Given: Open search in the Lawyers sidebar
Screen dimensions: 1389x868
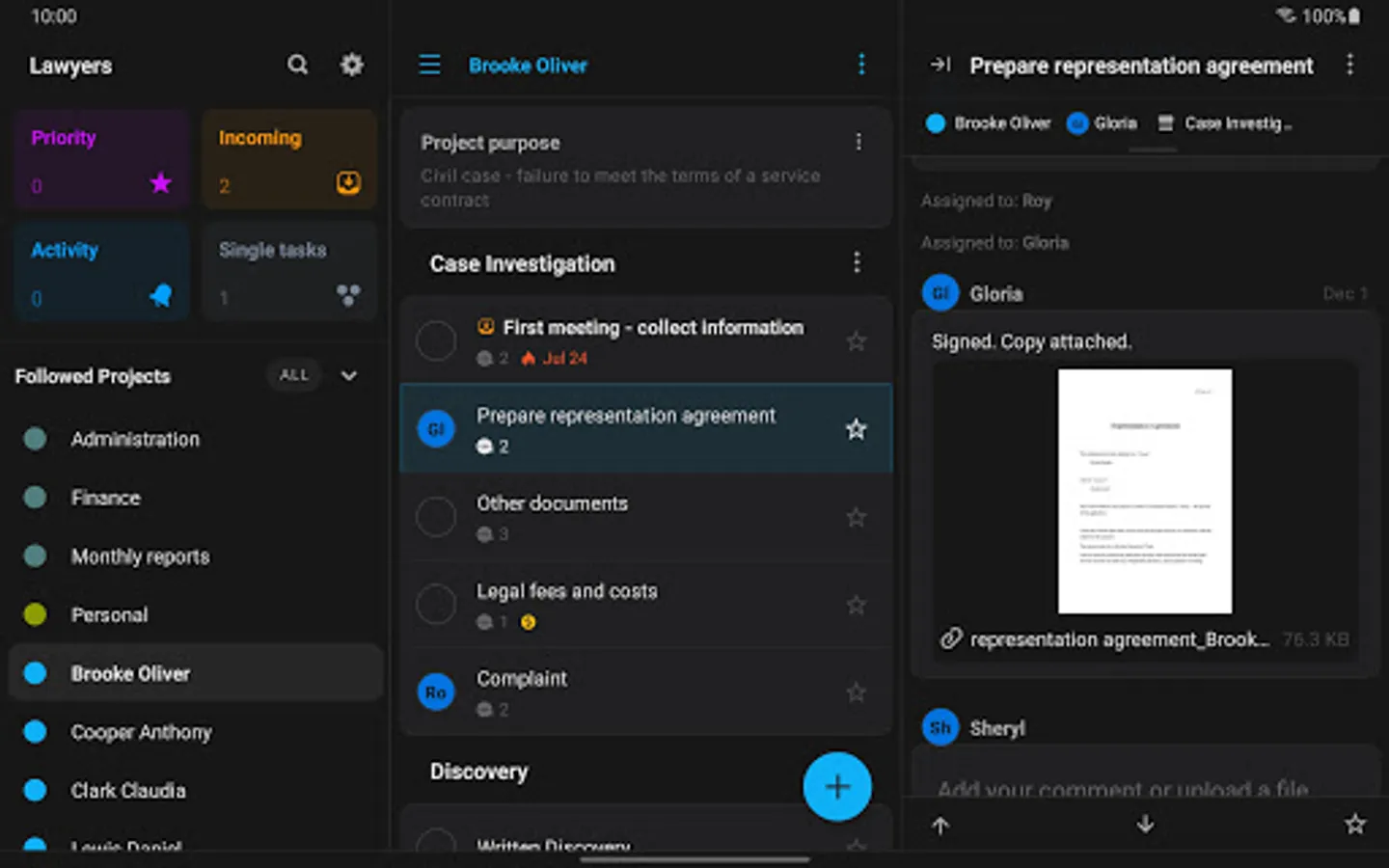Looking at the screenshot, I should pos(298,65).
